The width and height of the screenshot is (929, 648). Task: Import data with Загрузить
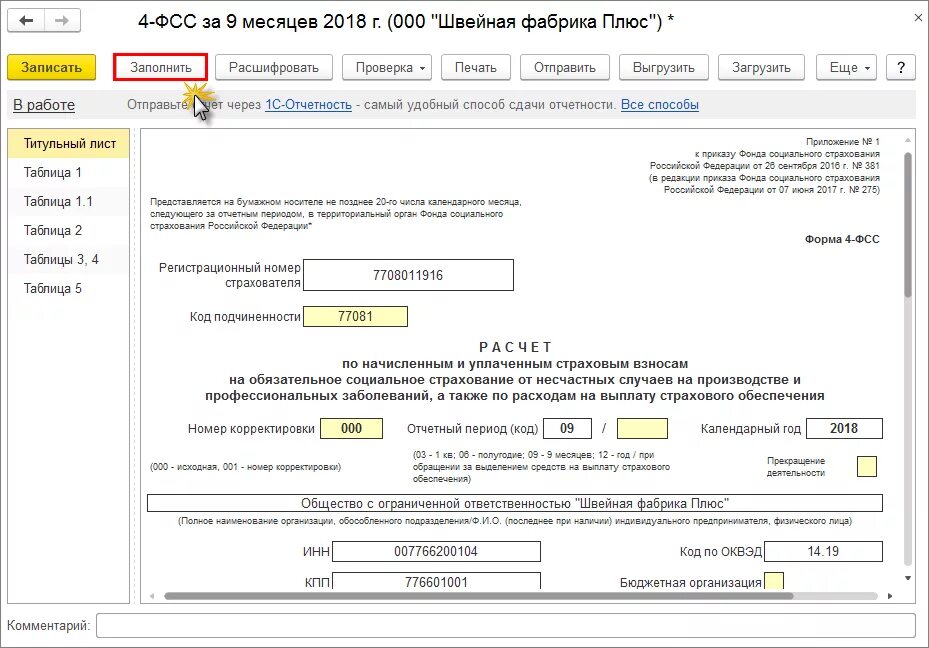[x=761, y=68]
